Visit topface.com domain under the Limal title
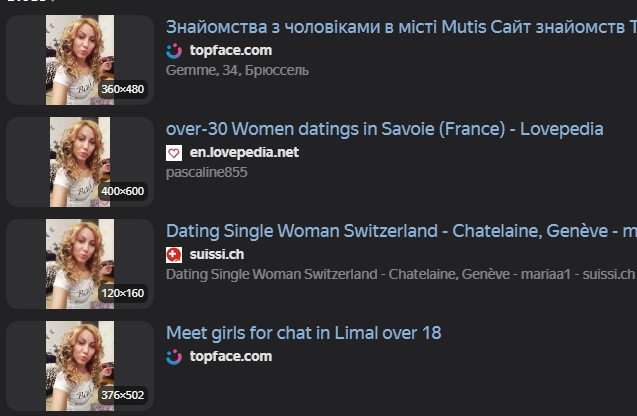The image size is (637, 416). [230, 356]
